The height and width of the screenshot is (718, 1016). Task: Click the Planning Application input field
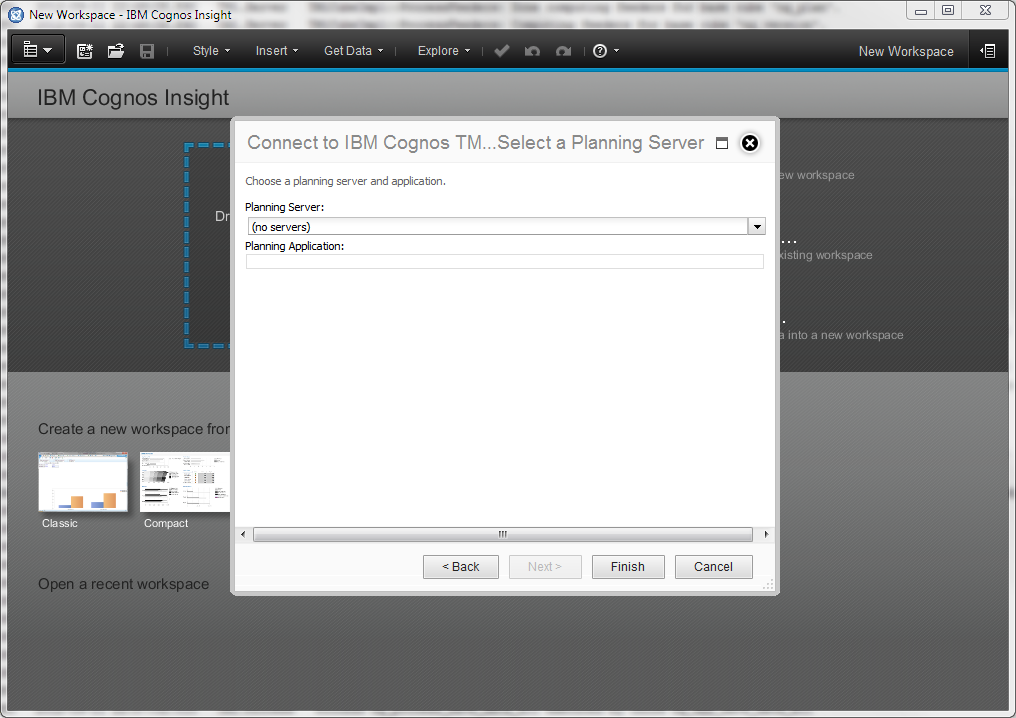pos(505,261)
